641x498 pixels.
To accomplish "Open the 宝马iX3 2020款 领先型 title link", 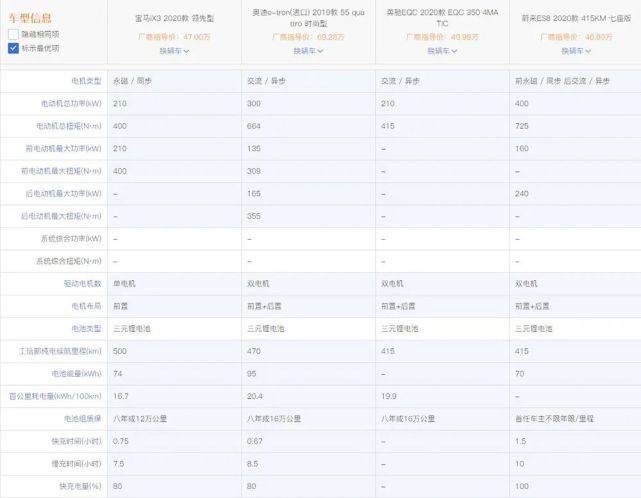I will [x=174, y=18].
